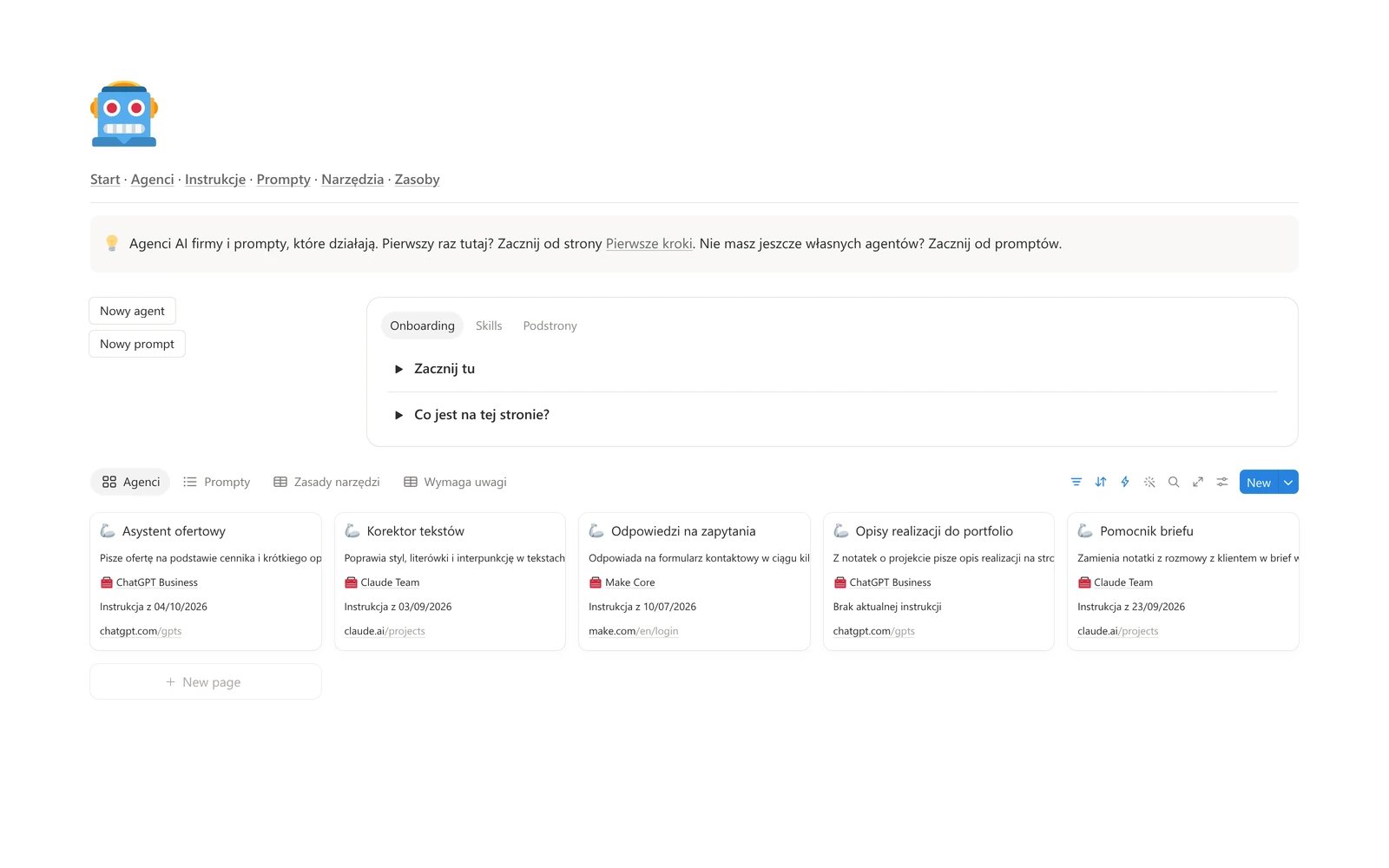
Task: Click the Opisy realizacji card icon
Action: click(x=841, y=530)
